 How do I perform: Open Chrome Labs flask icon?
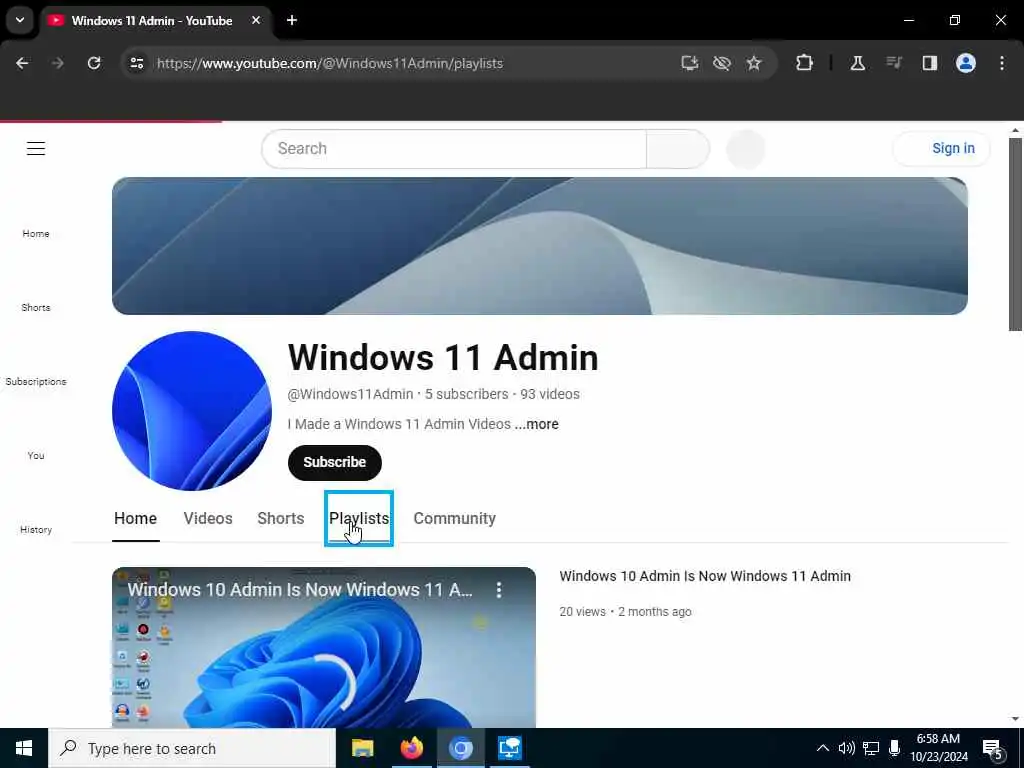click(x=857, y=63)
